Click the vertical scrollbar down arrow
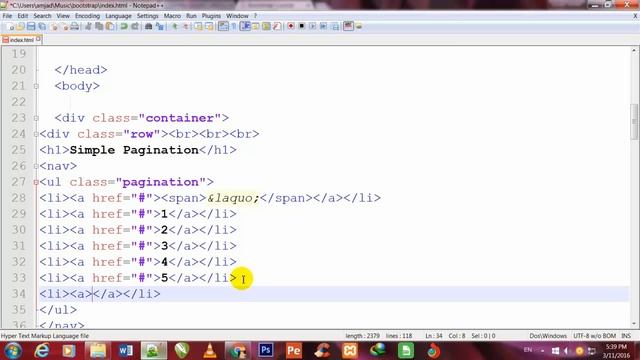 (634, 324)
